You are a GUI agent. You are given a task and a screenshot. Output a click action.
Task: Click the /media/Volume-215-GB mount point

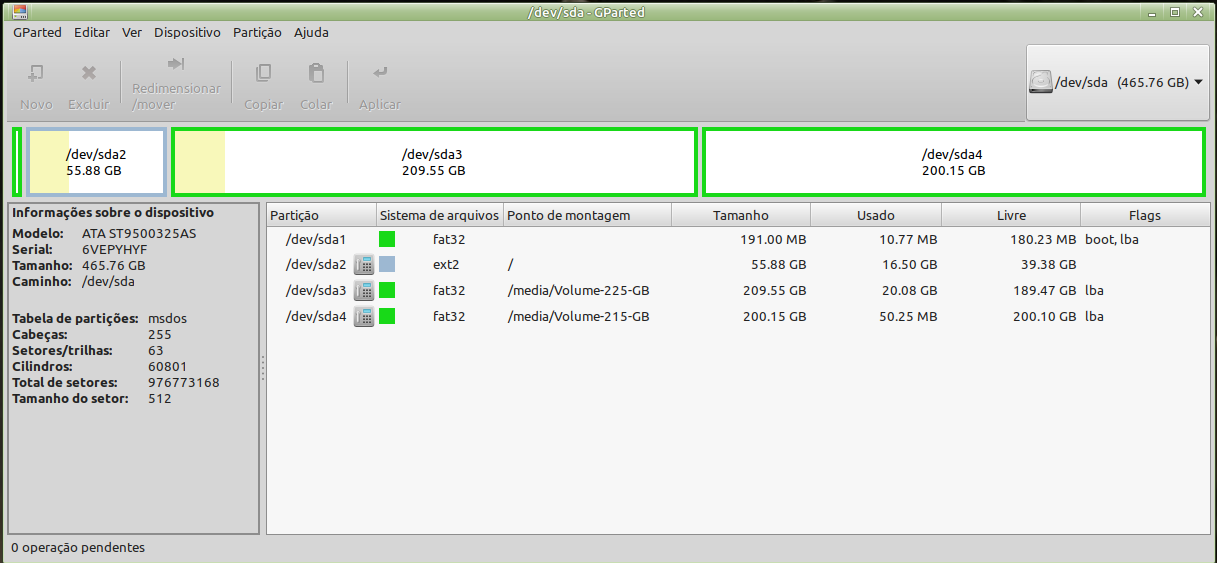click(579, 317)
